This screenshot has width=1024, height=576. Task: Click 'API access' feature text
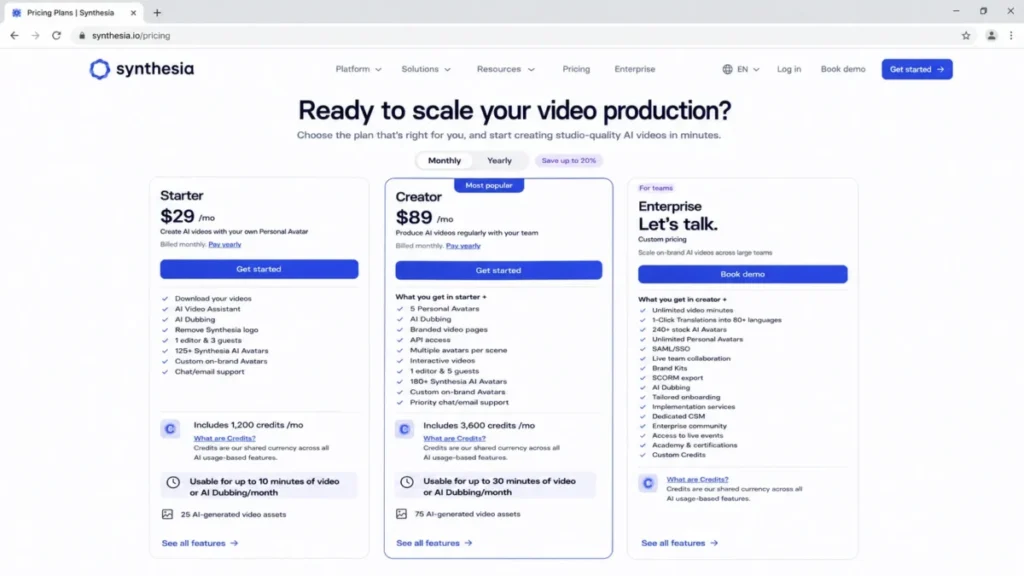430,340
